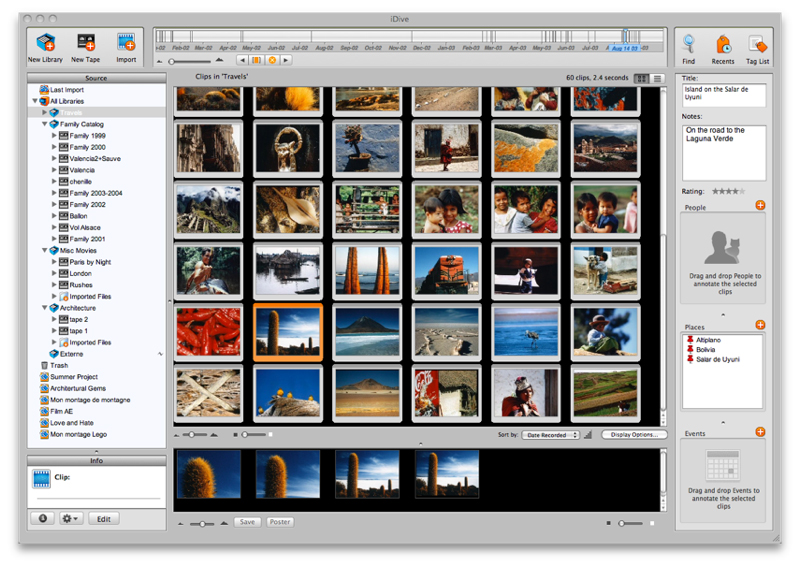Open Display Options

tap(634, 435)
